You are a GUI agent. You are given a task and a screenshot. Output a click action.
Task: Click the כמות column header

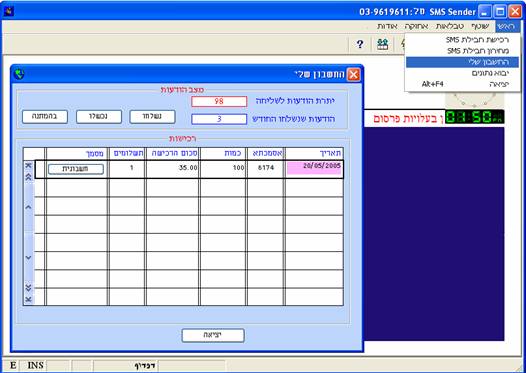pos(223,153)
